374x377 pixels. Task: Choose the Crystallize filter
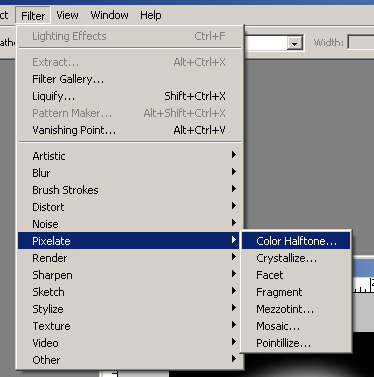pos(296,258)
